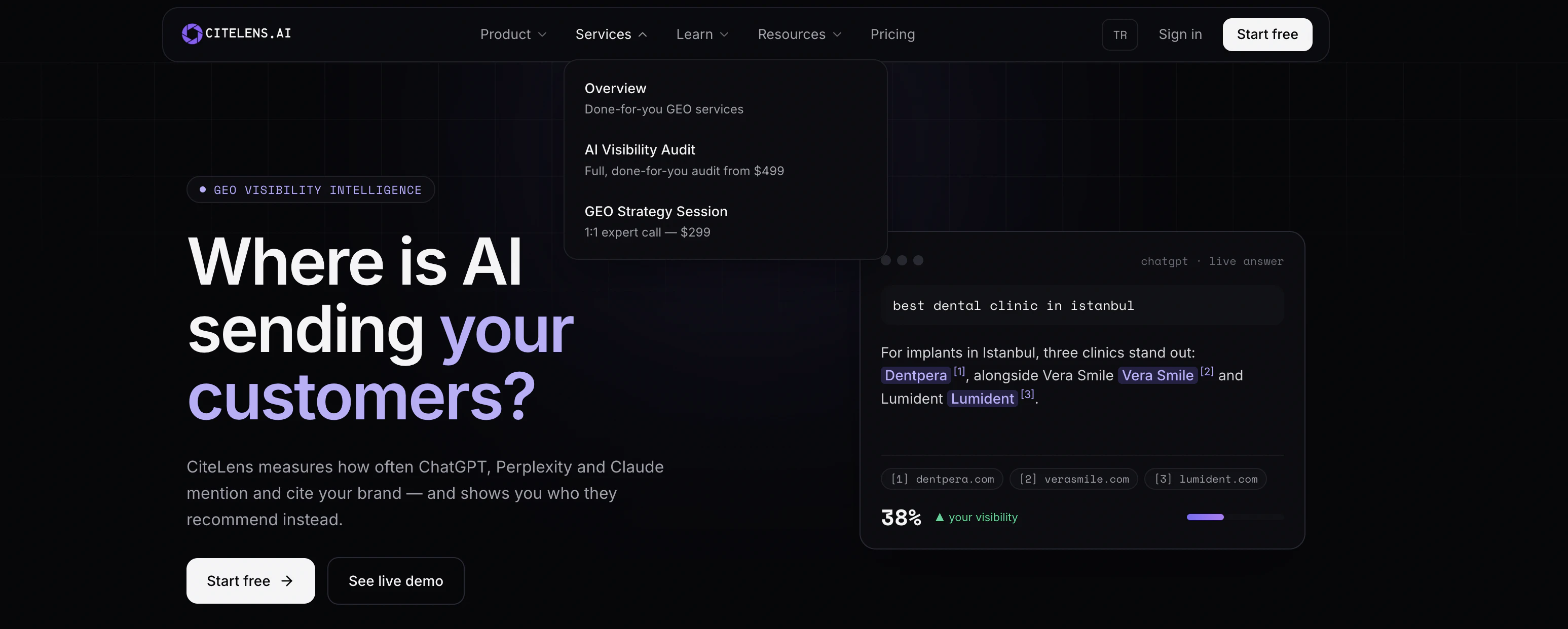Collapse the Services dropdown menu

[611, 34]
